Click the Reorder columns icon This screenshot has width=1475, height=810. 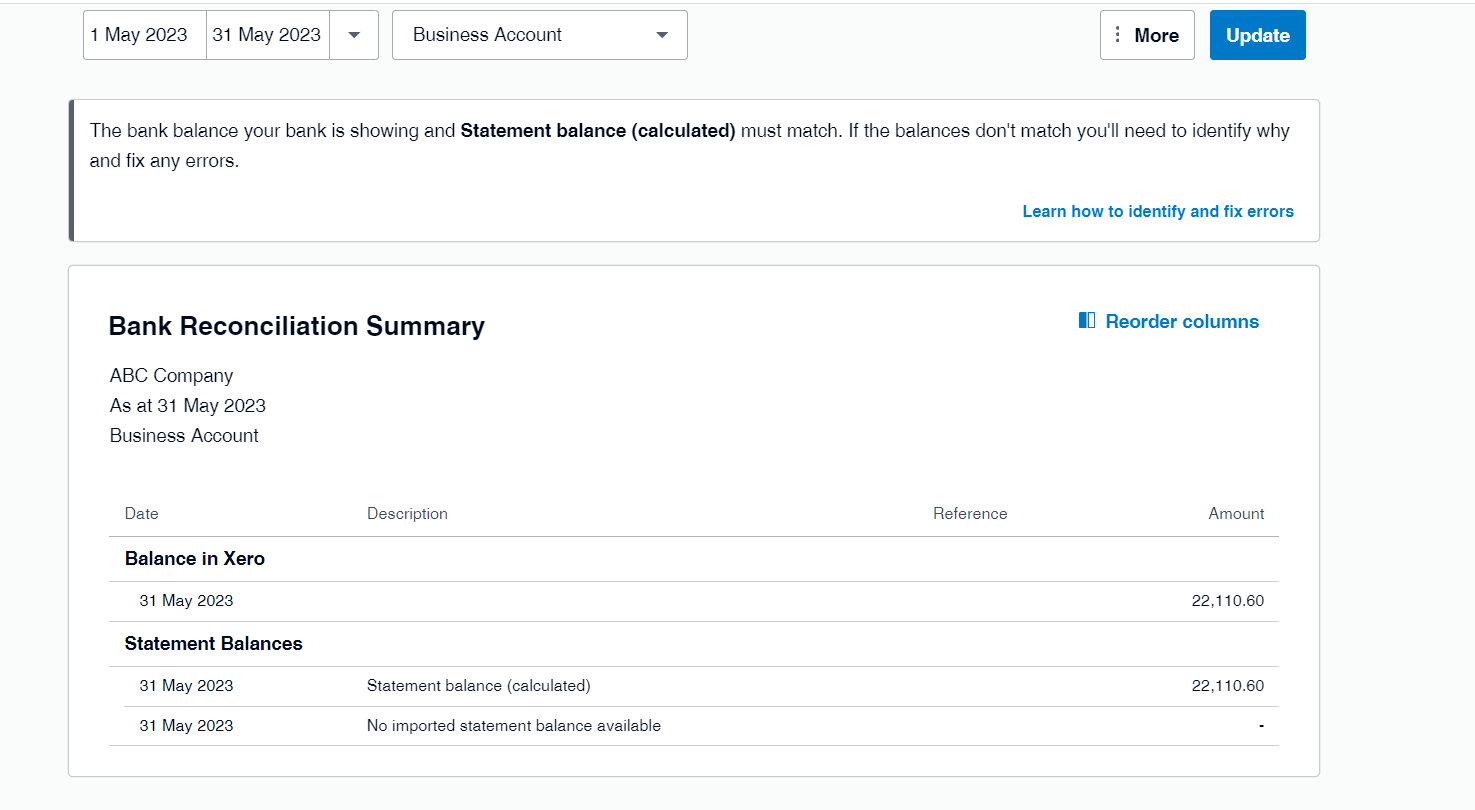pos(1087,321)
